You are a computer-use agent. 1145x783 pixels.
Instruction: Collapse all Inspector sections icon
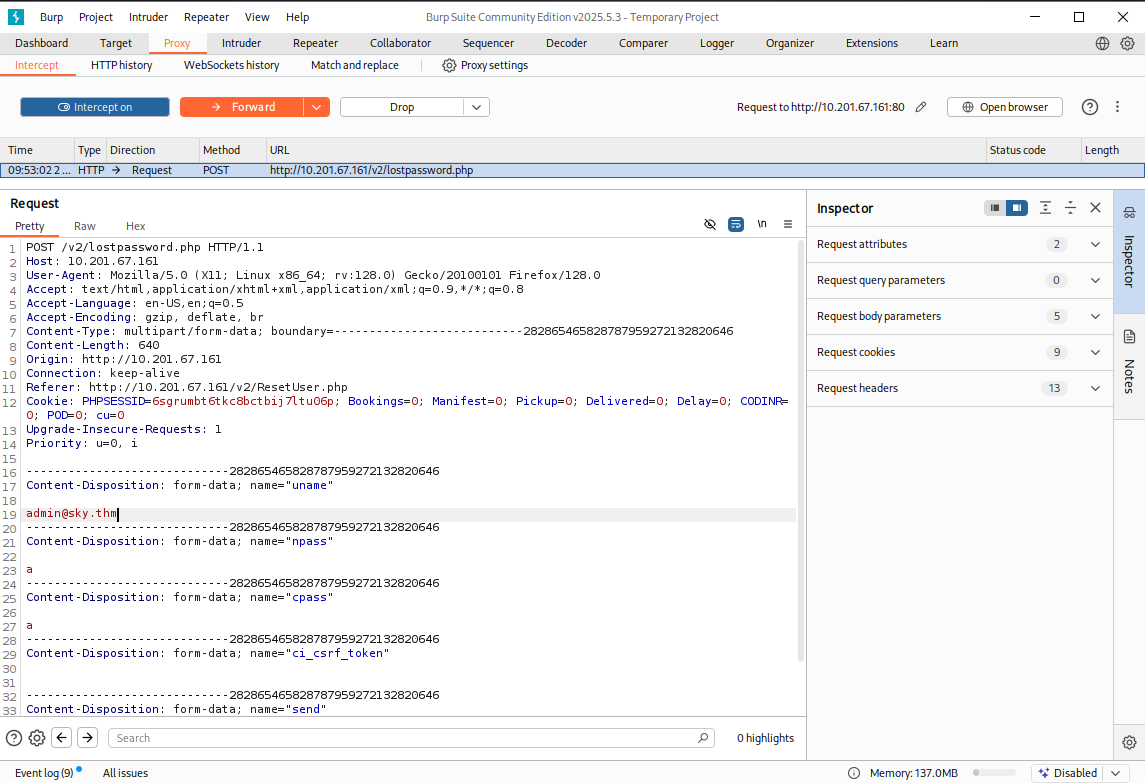point(1070,208)
